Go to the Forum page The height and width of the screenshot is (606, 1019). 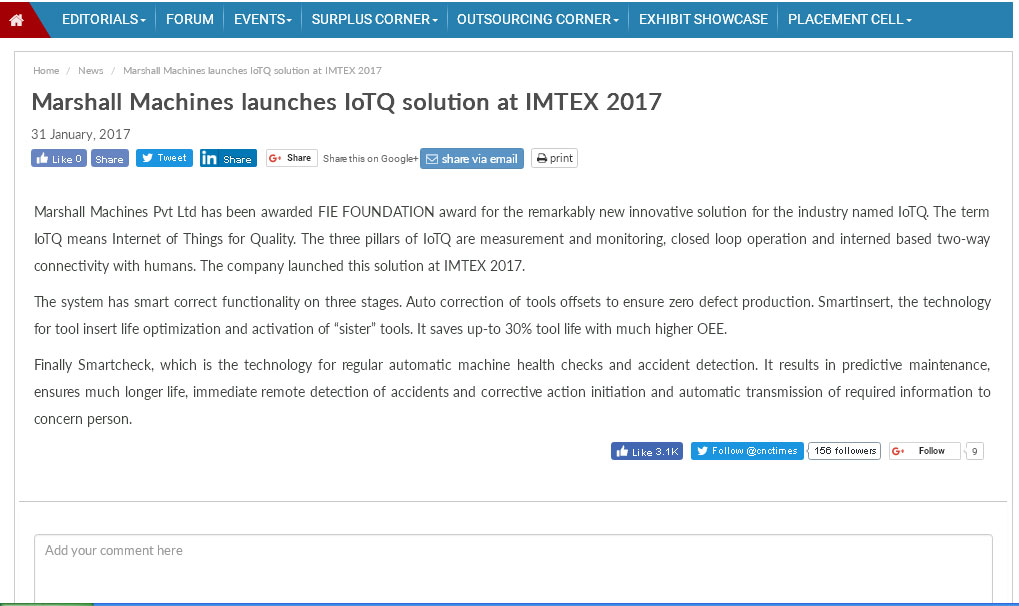[x=190, y=19]
